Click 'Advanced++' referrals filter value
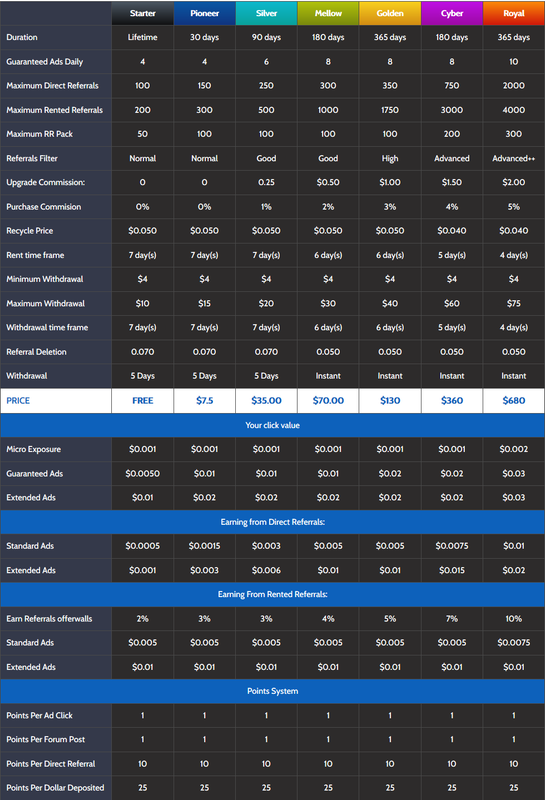 pos(514,158)
